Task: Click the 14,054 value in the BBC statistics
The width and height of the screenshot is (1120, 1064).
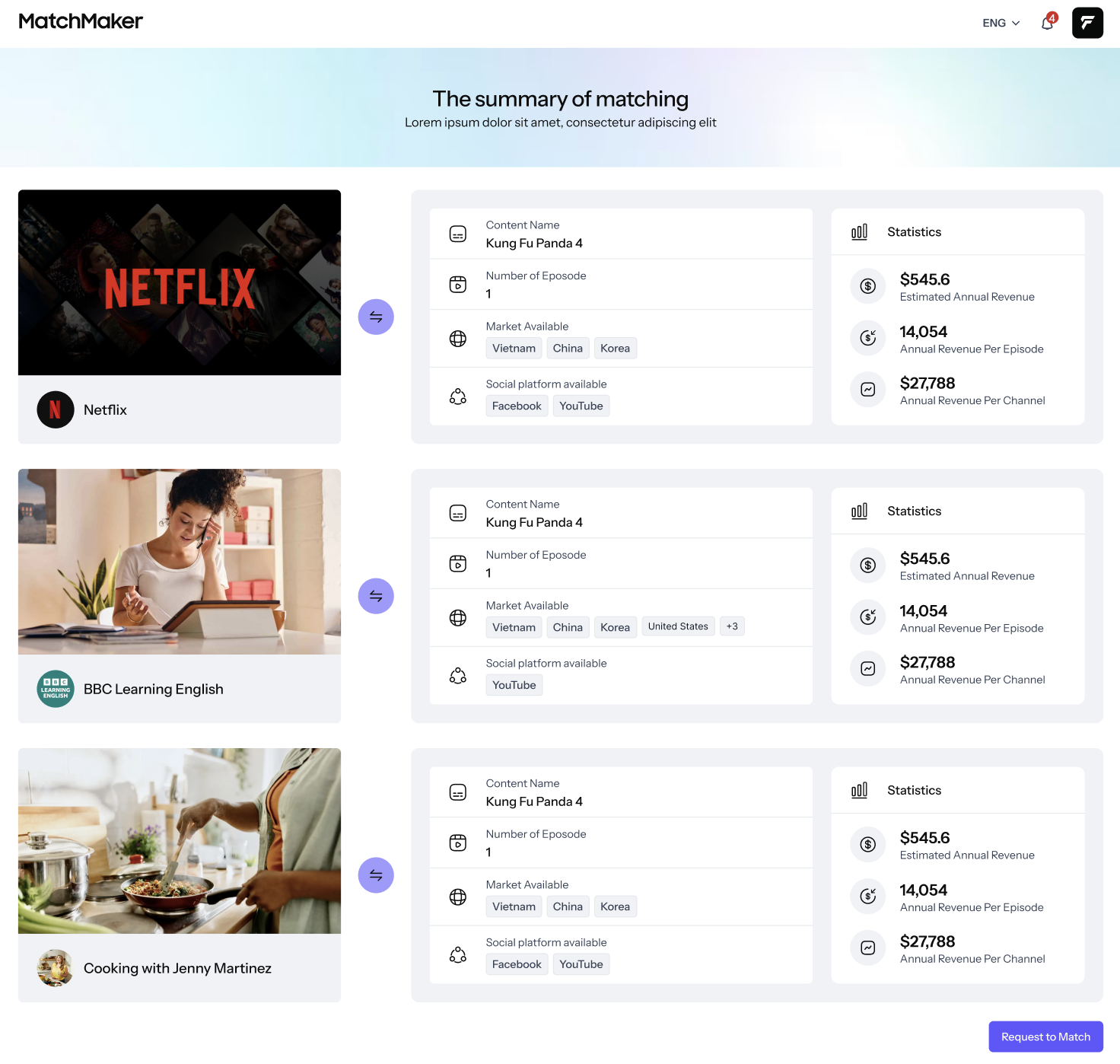Action: pyautogui.click(x=924, y=611)
